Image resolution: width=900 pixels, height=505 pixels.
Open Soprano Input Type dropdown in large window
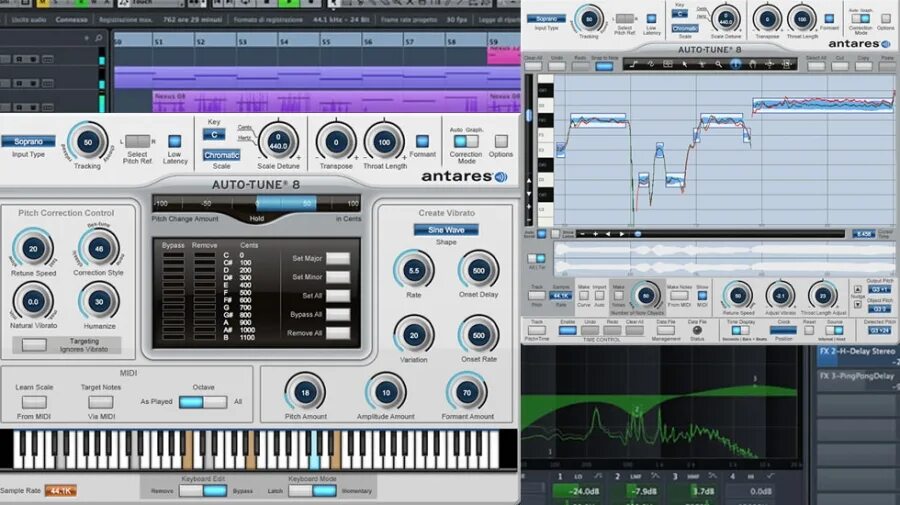click(x=28, y=141)
